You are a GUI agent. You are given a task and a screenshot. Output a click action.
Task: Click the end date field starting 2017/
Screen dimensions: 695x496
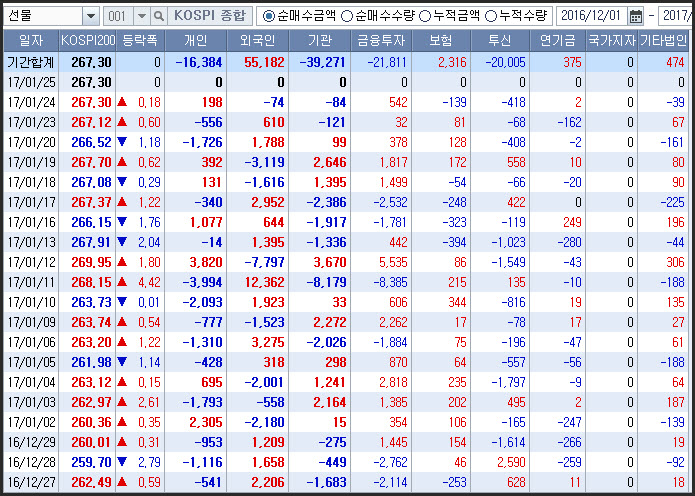click(676, 16)
